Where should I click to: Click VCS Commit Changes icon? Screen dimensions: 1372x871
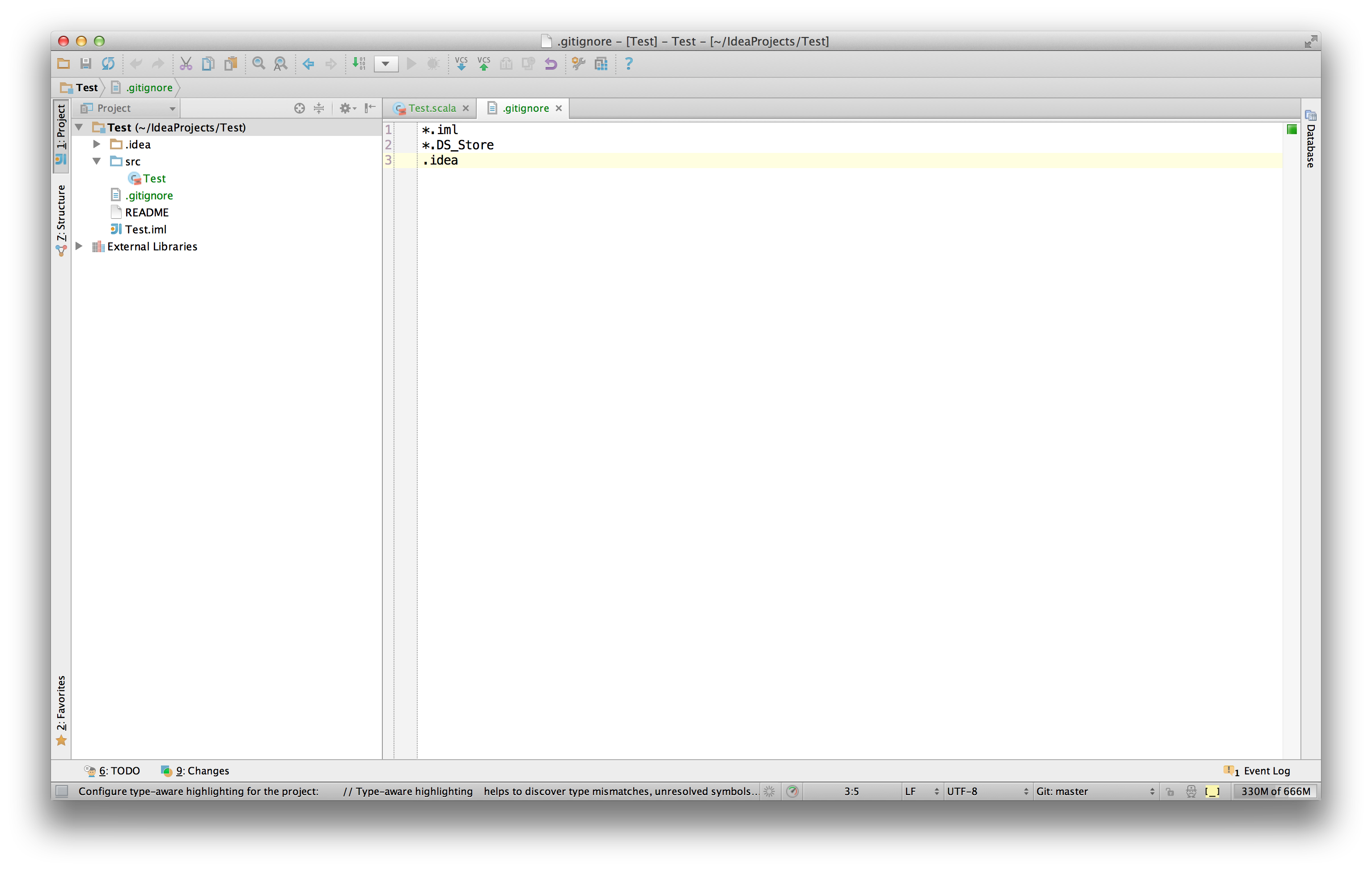pyautogui.click(x=484, y=64)
